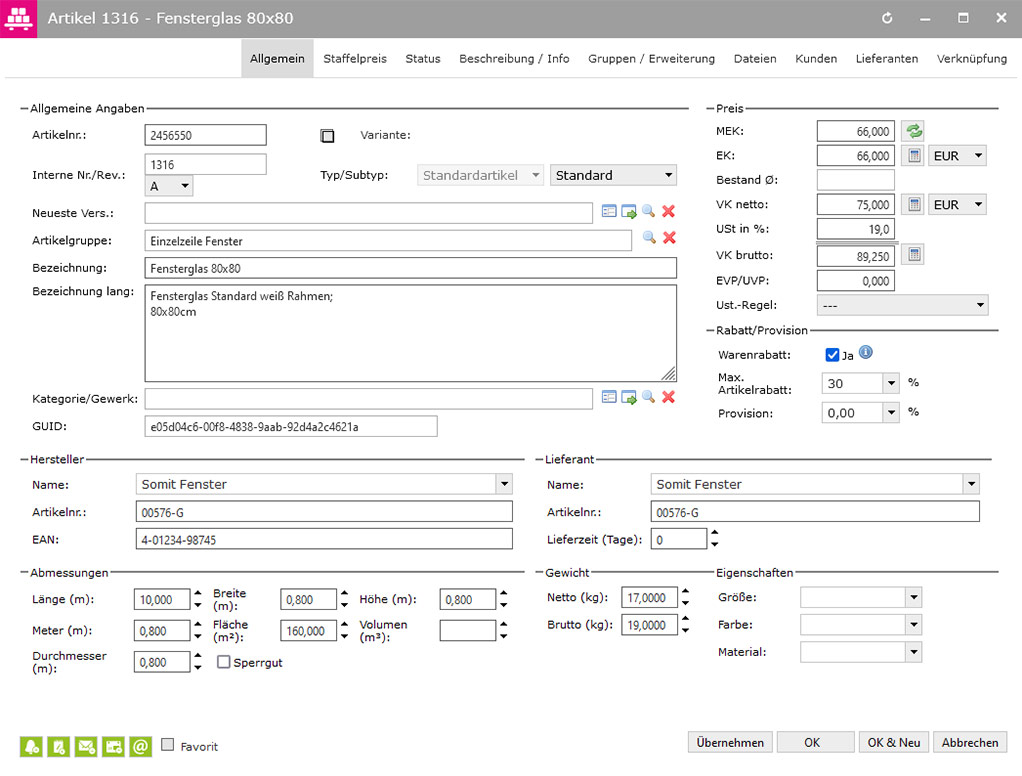Open the Max. Artikelrabatt dropdown

(891, 383)
